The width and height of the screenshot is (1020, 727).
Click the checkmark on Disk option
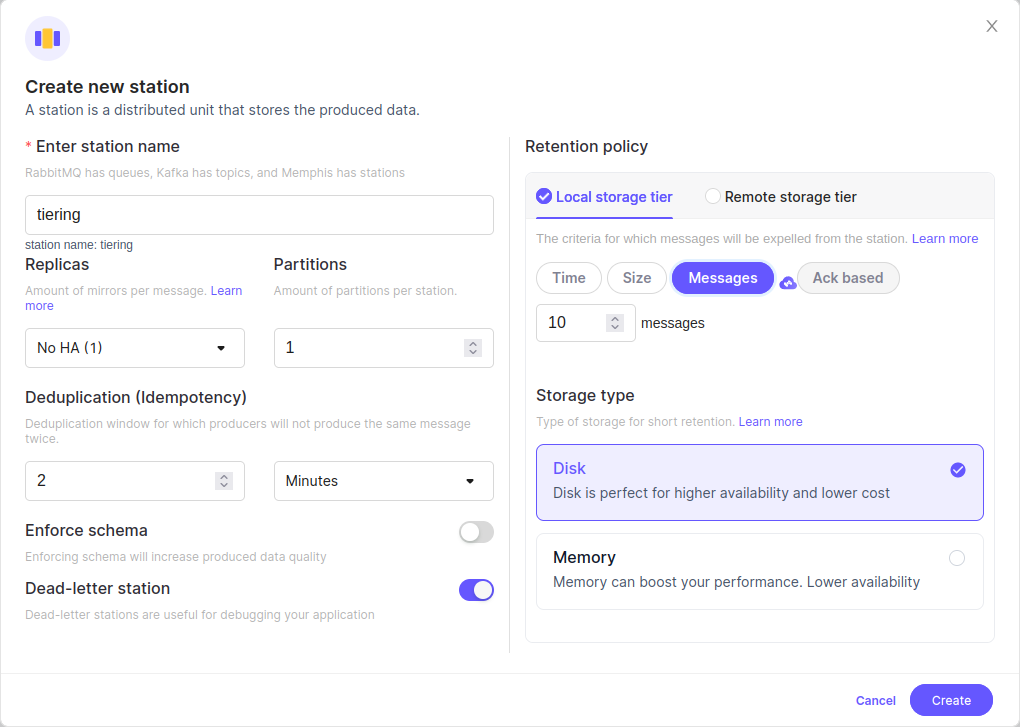(958, 470)
